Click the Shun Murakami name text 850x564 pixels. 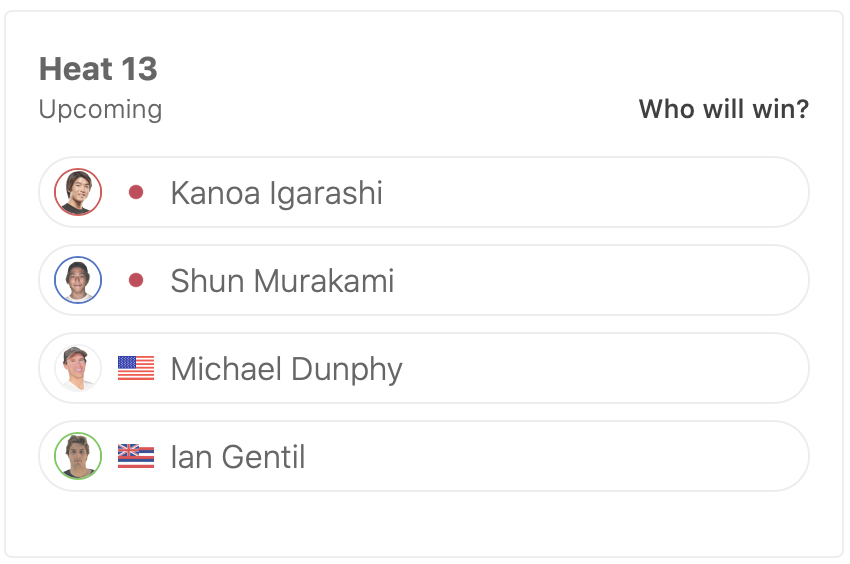pos(282,280)
